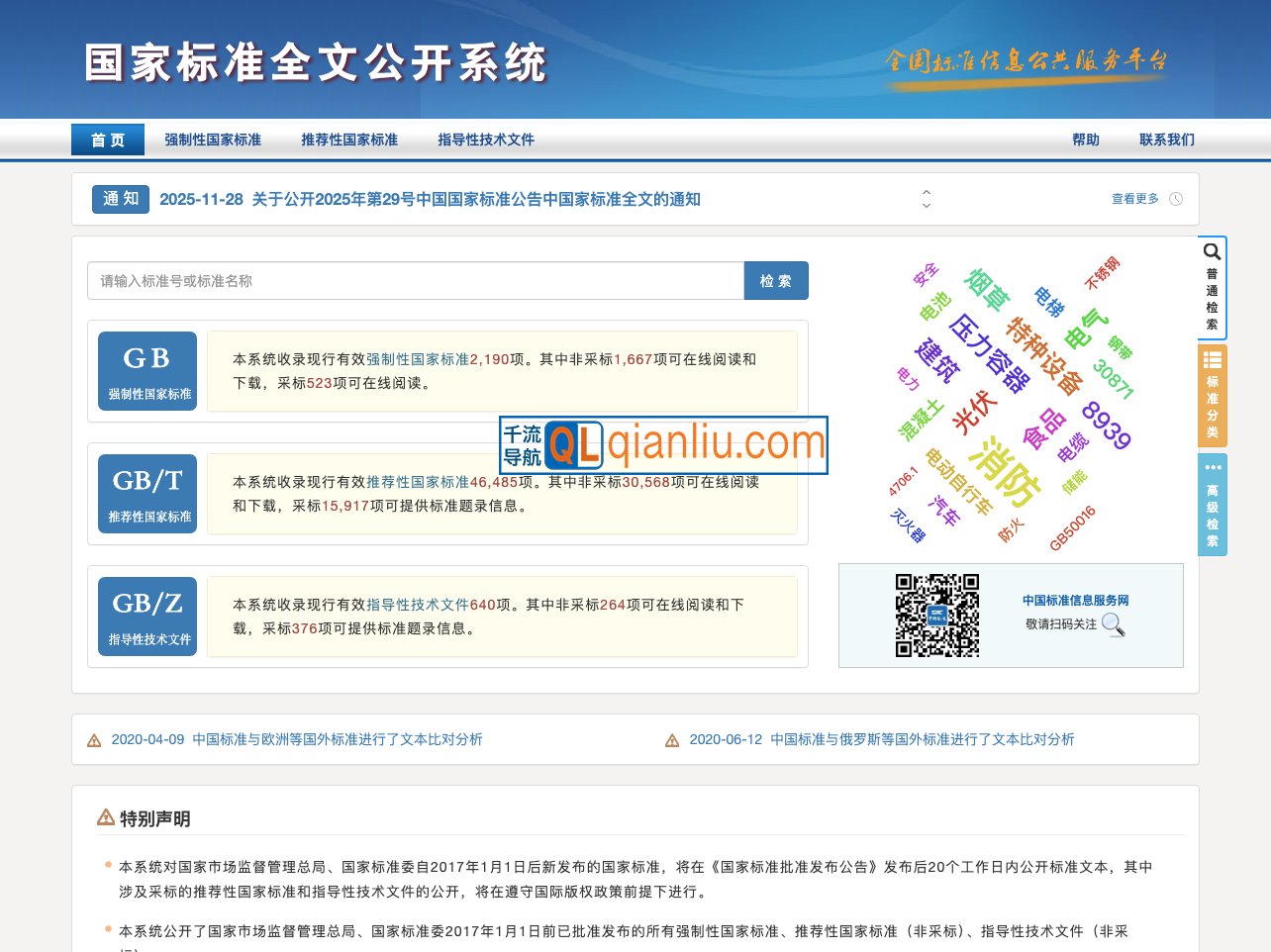
Task: Open the 标准分类 list icon on right sidebar
Action: pos(1212,358)
